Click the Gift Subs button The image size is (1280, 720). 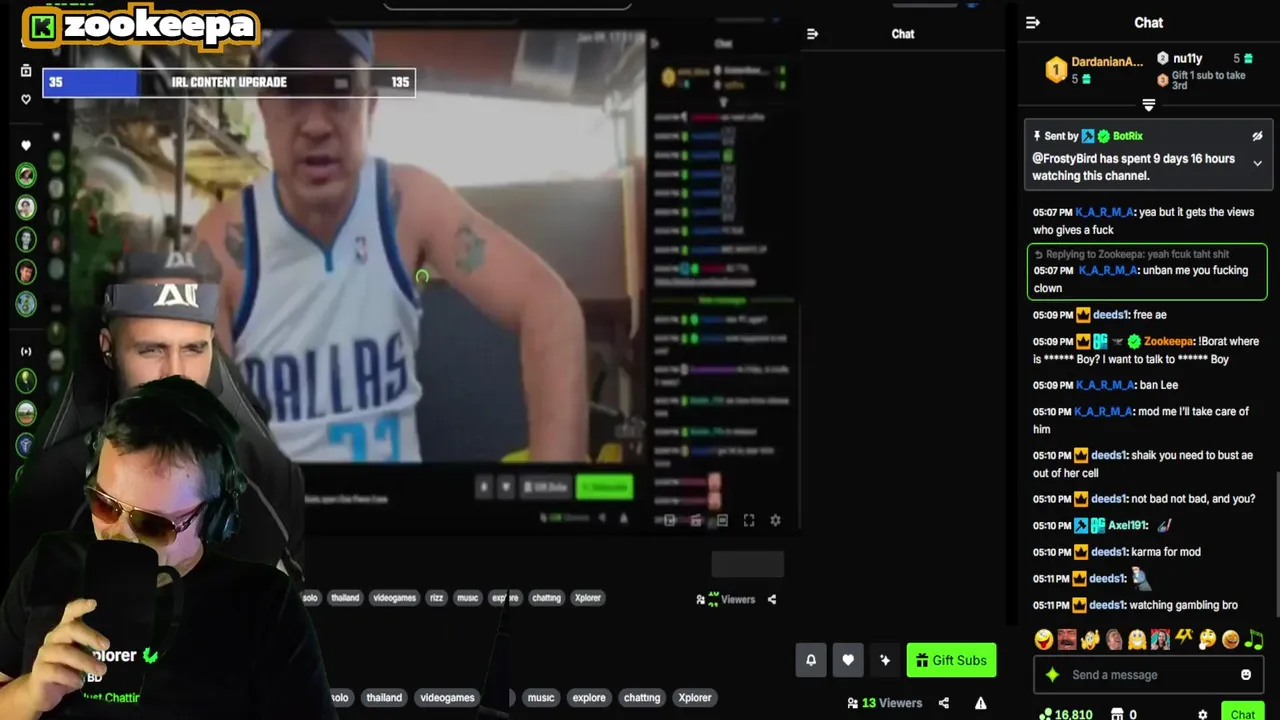tap(951, 660)
